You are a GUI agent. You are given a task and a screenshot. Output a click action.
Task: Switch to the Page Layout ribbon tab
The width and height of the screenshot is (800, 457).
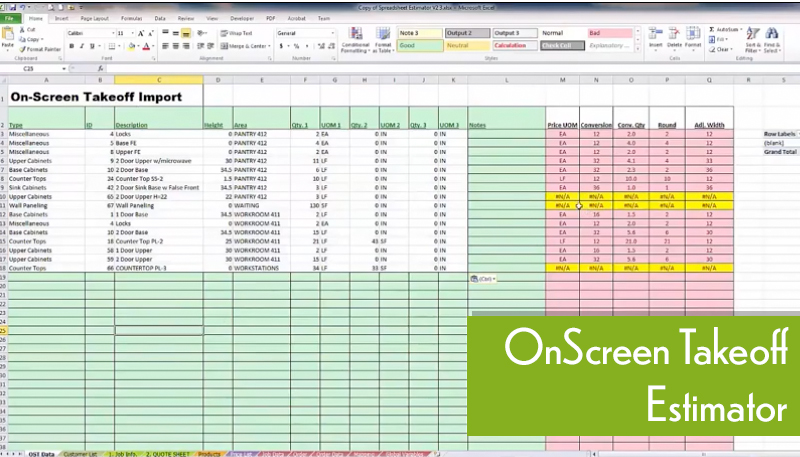tap(94, 18)
